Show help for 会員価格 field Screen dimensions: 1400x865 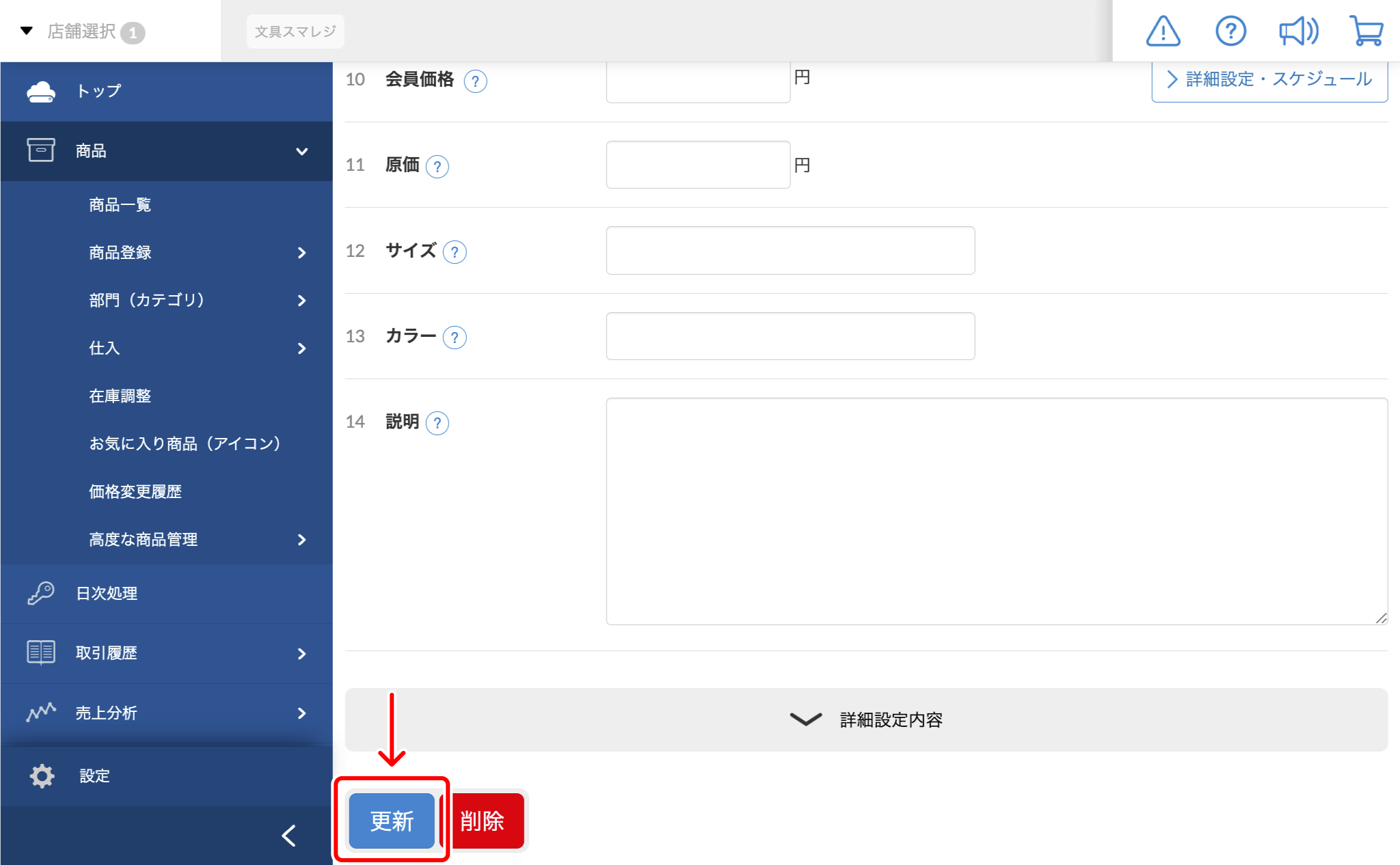pos(475,81)
